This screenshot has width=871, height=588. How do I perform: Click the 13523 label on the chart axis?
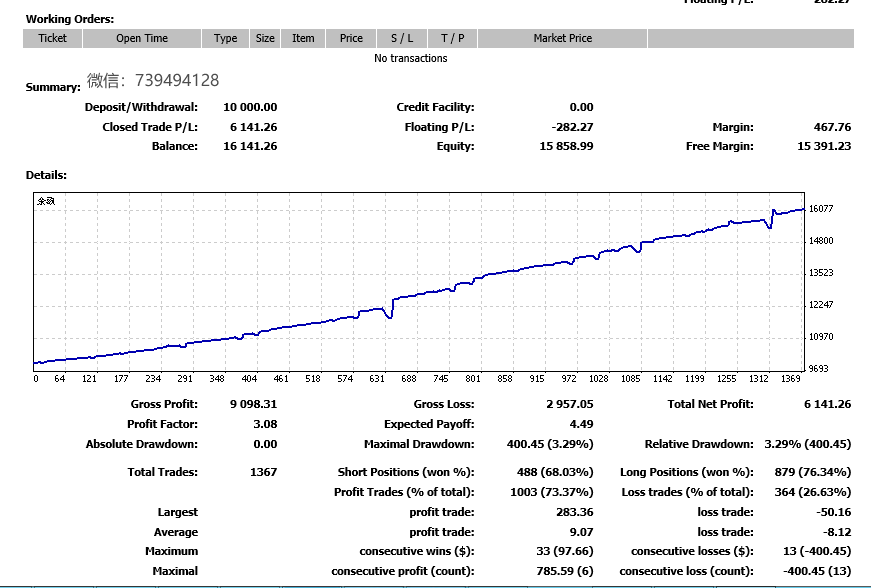(x=821, y=273)
